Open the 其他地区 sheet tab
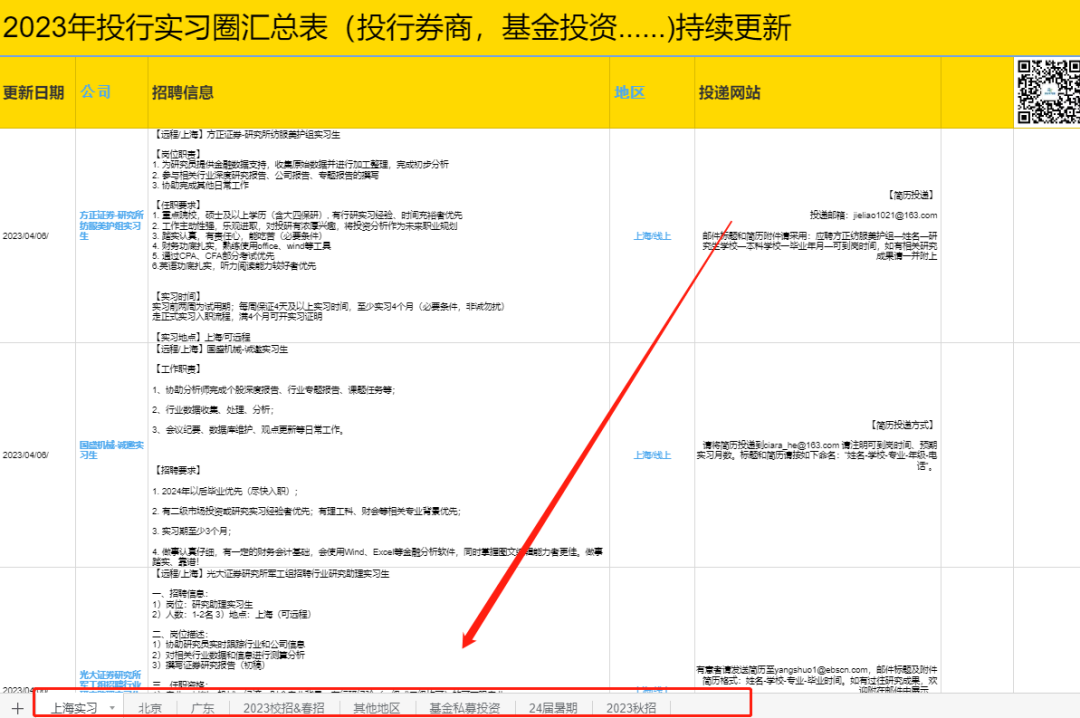Screen dimensions: 1080x718 click(377, 708)
